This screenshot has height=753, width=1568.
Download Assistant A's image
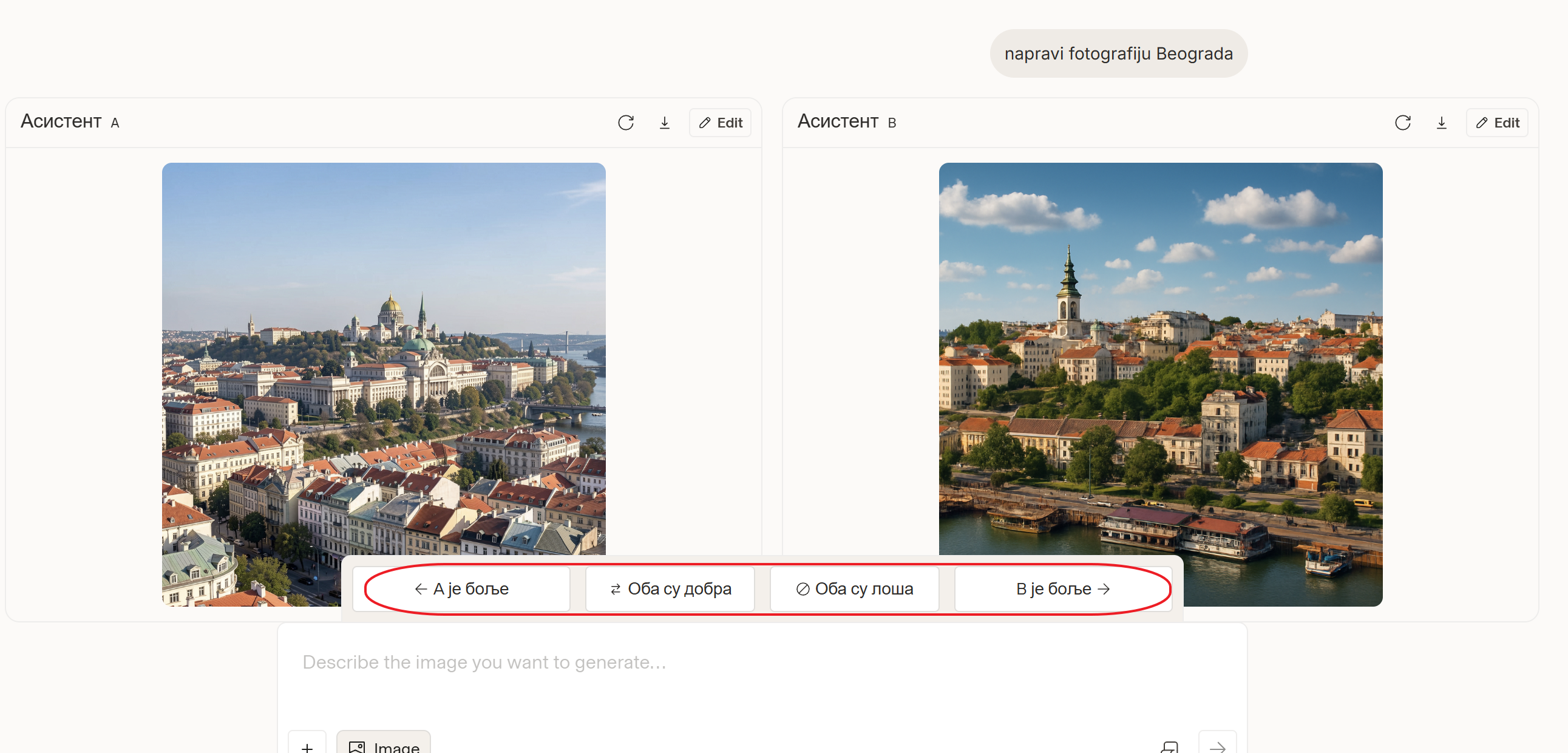[664, 123]
